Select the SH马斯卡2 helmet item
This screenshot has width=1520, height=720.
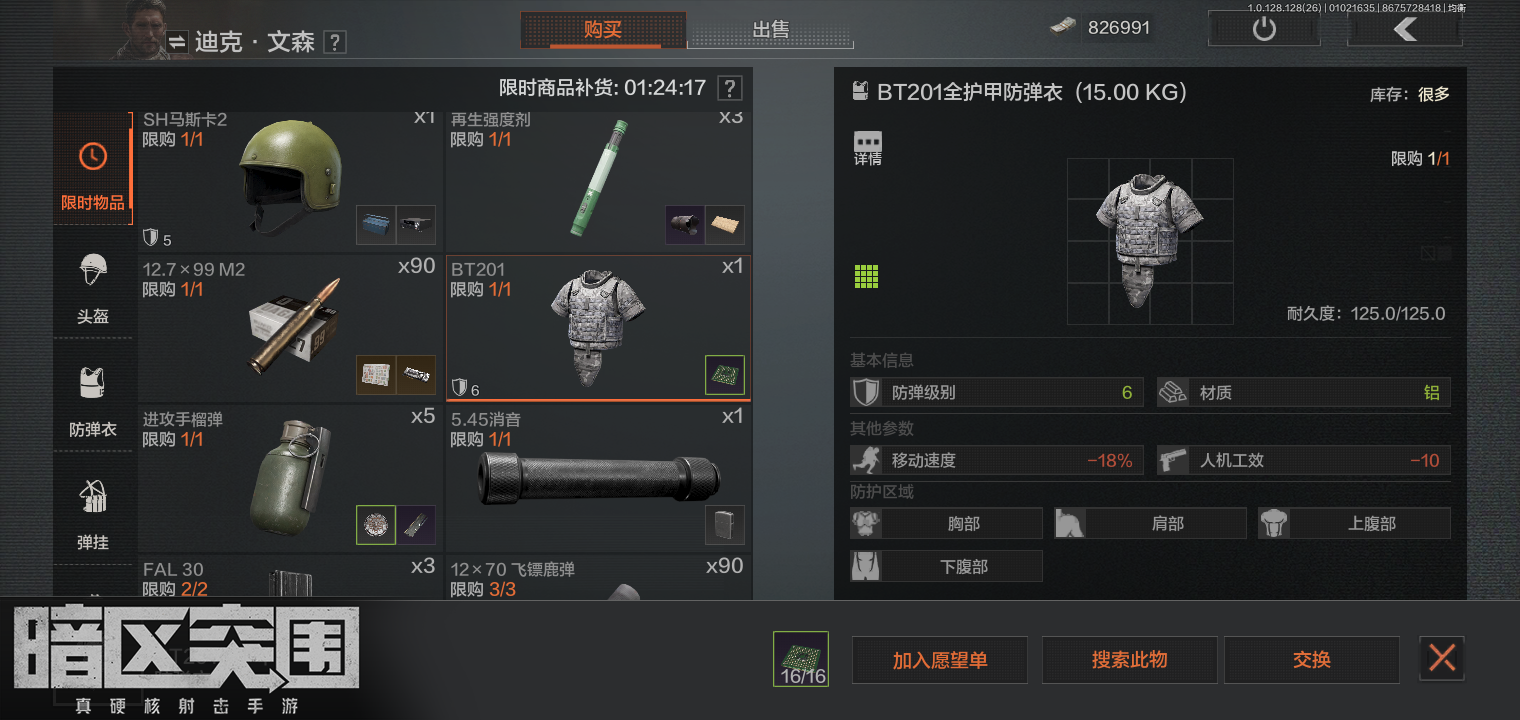tap(289, 180)
